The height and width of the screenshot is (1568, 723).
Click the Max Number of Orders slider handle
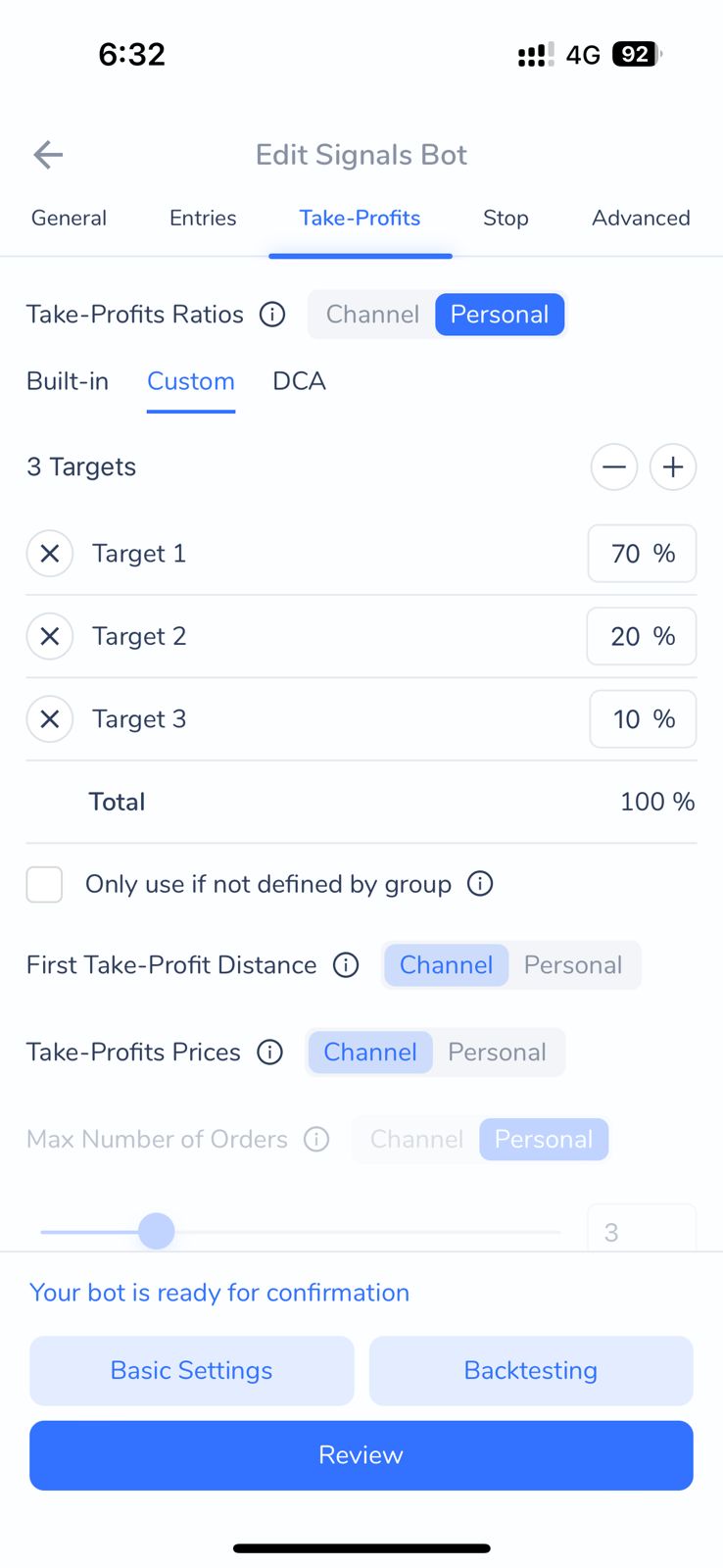point(157,1231)
